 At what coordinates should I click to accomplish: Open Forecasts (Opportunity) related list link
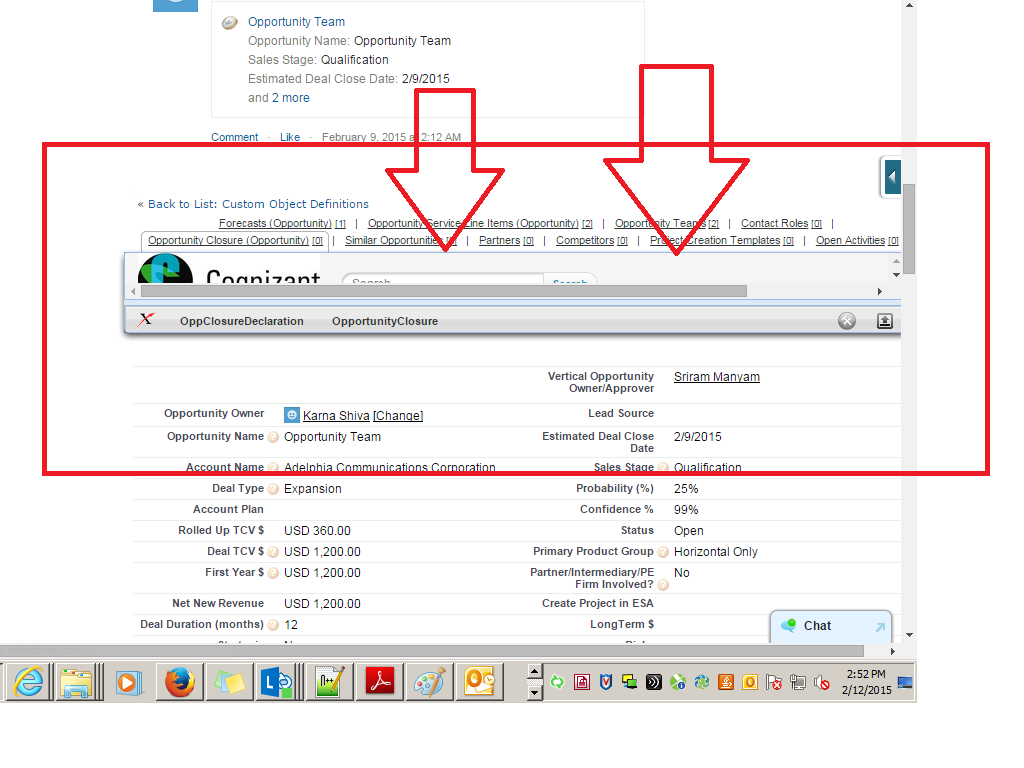coord(282,223)
